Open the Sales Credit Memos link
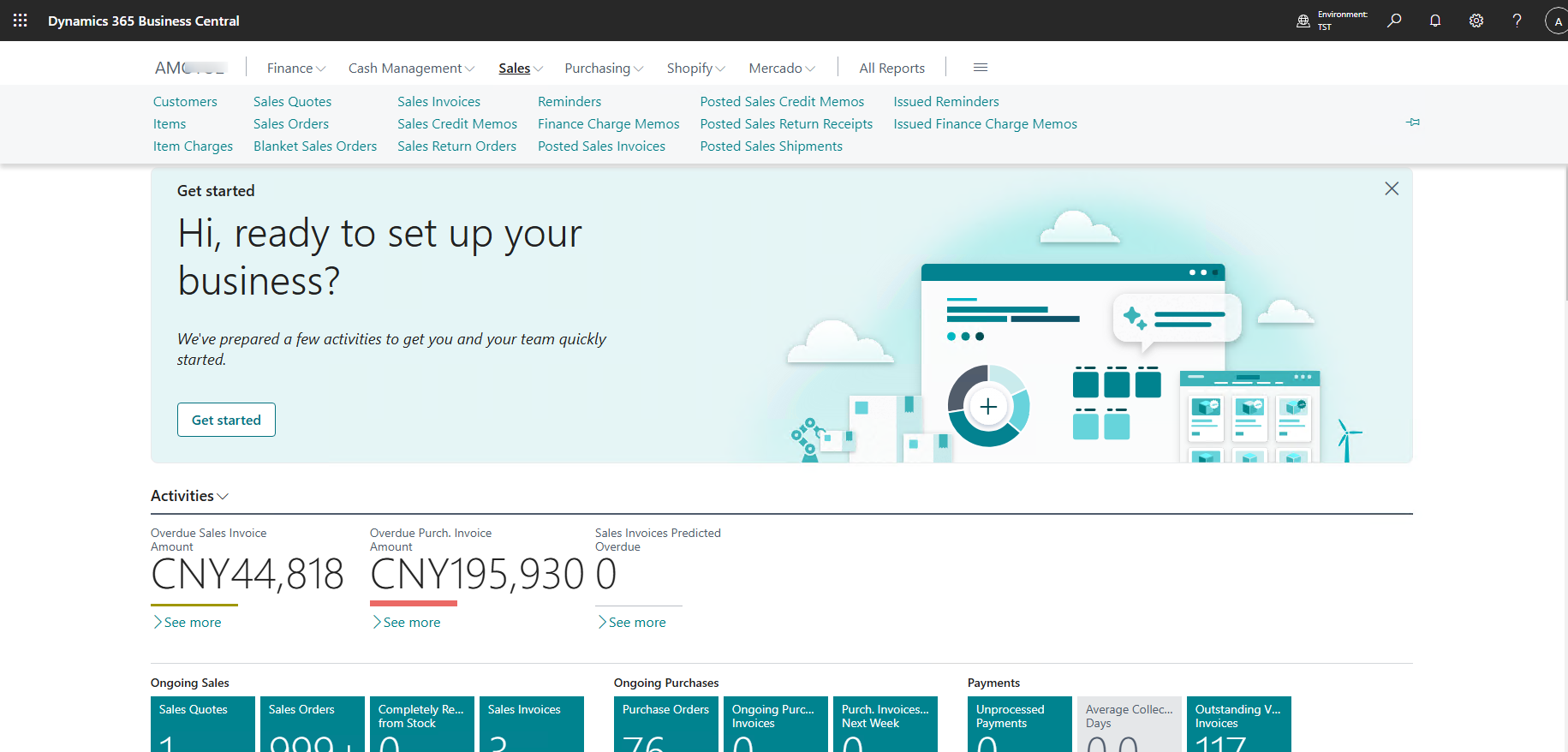This screenshot has height=752, width=1568. 456,124
